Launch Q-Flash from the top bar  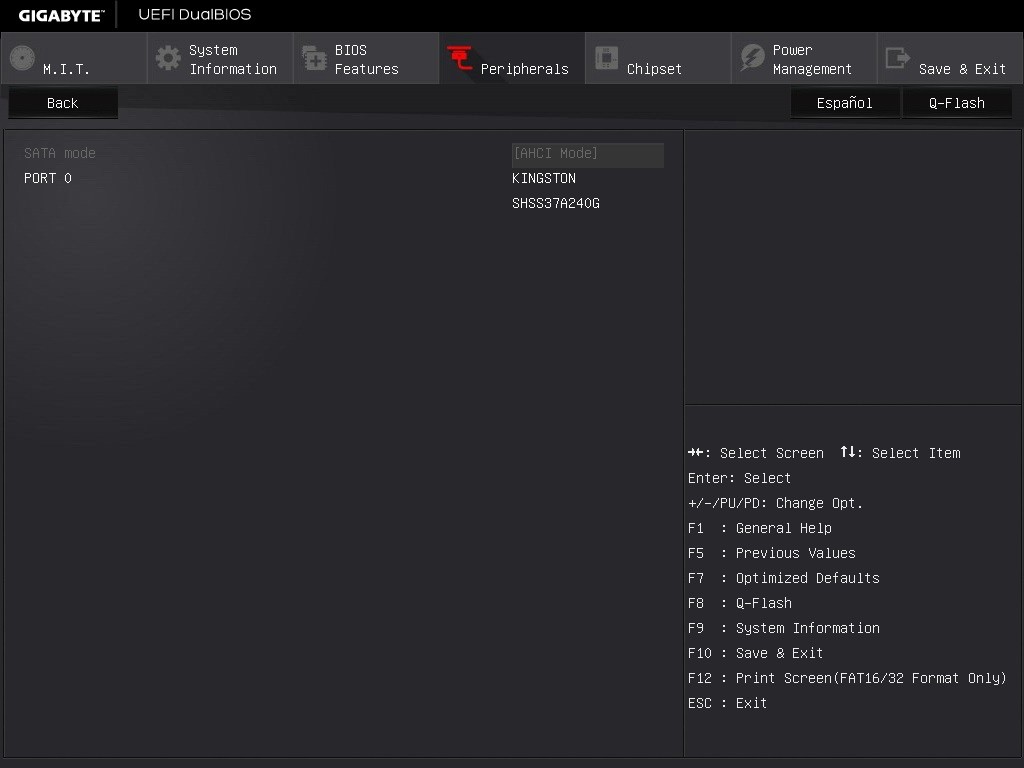click(956, 102)
